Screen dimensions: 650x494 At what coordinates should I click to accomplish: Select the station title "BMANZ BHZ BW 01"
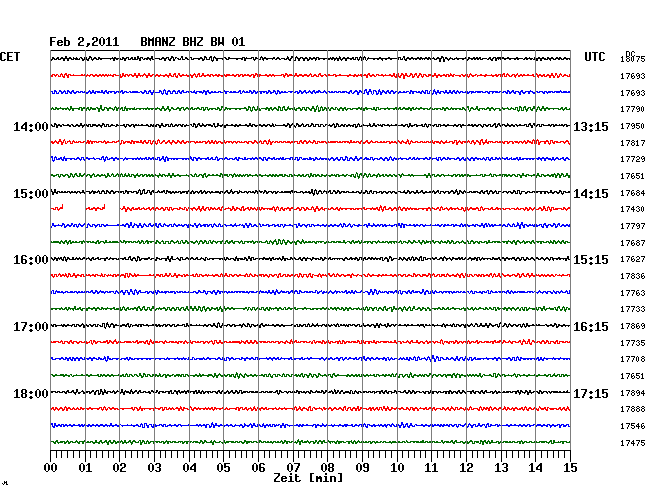click(x=193, y=42)
